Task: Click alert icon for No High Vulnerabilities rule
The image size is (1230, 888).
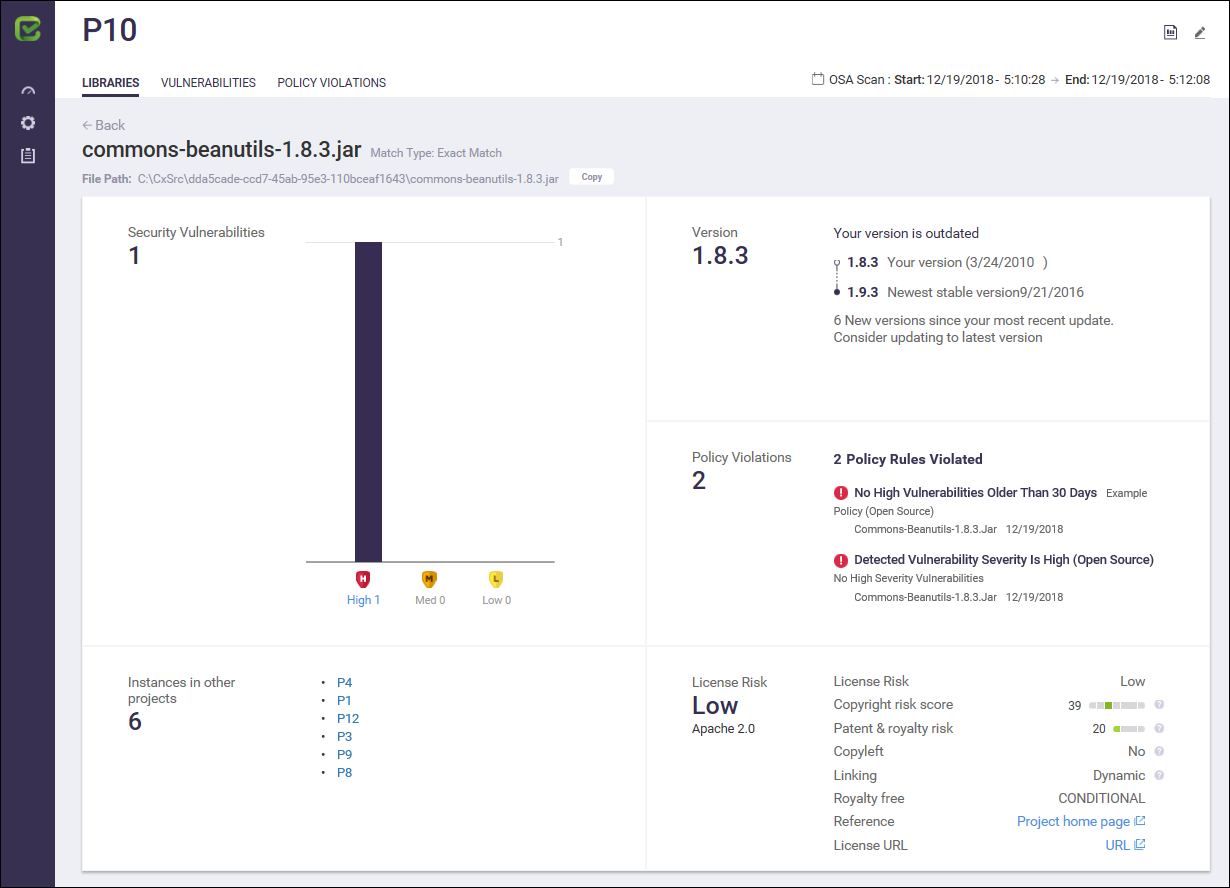Action: coord(841,493)
